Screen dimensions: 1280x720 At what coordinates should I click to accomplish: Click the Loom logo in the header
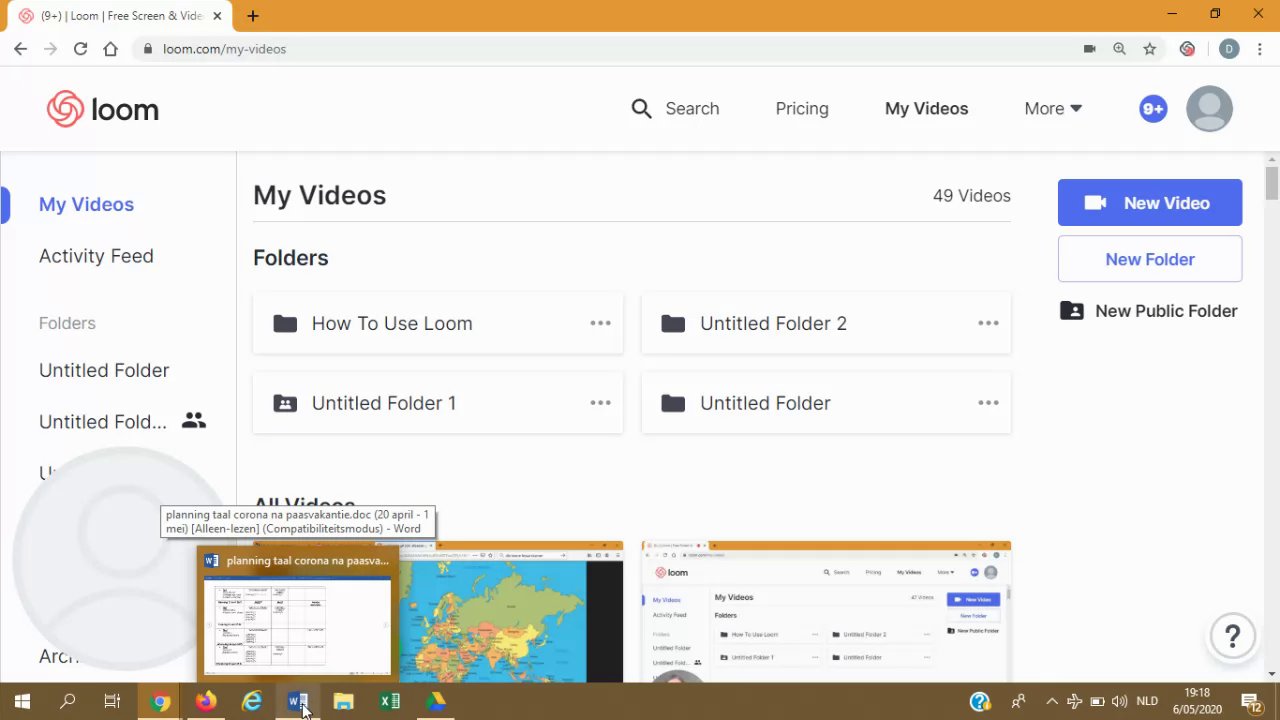tap(102, 109)
